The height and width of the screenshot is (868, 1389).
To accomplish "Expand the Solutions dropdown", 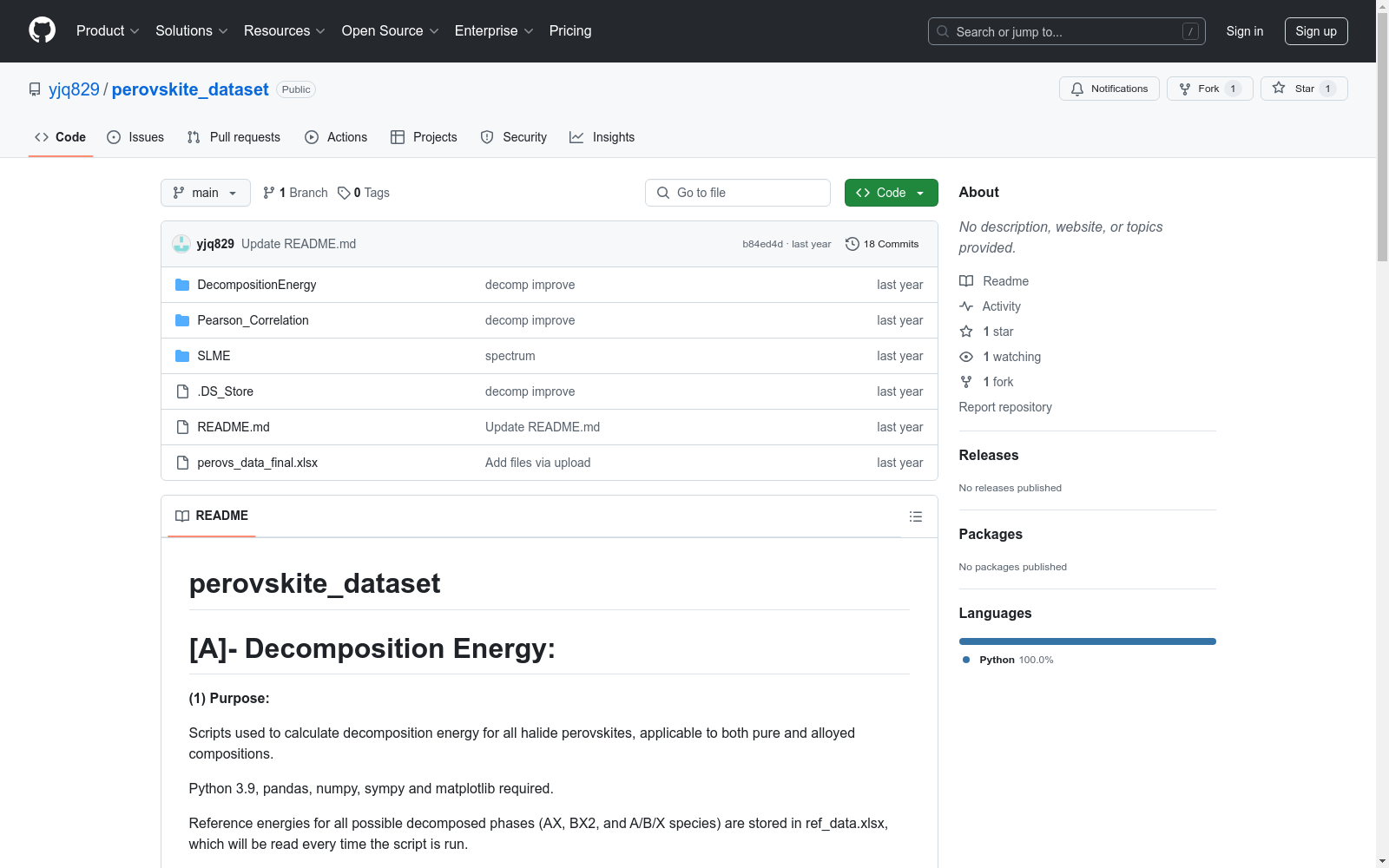I will (192, 30).
